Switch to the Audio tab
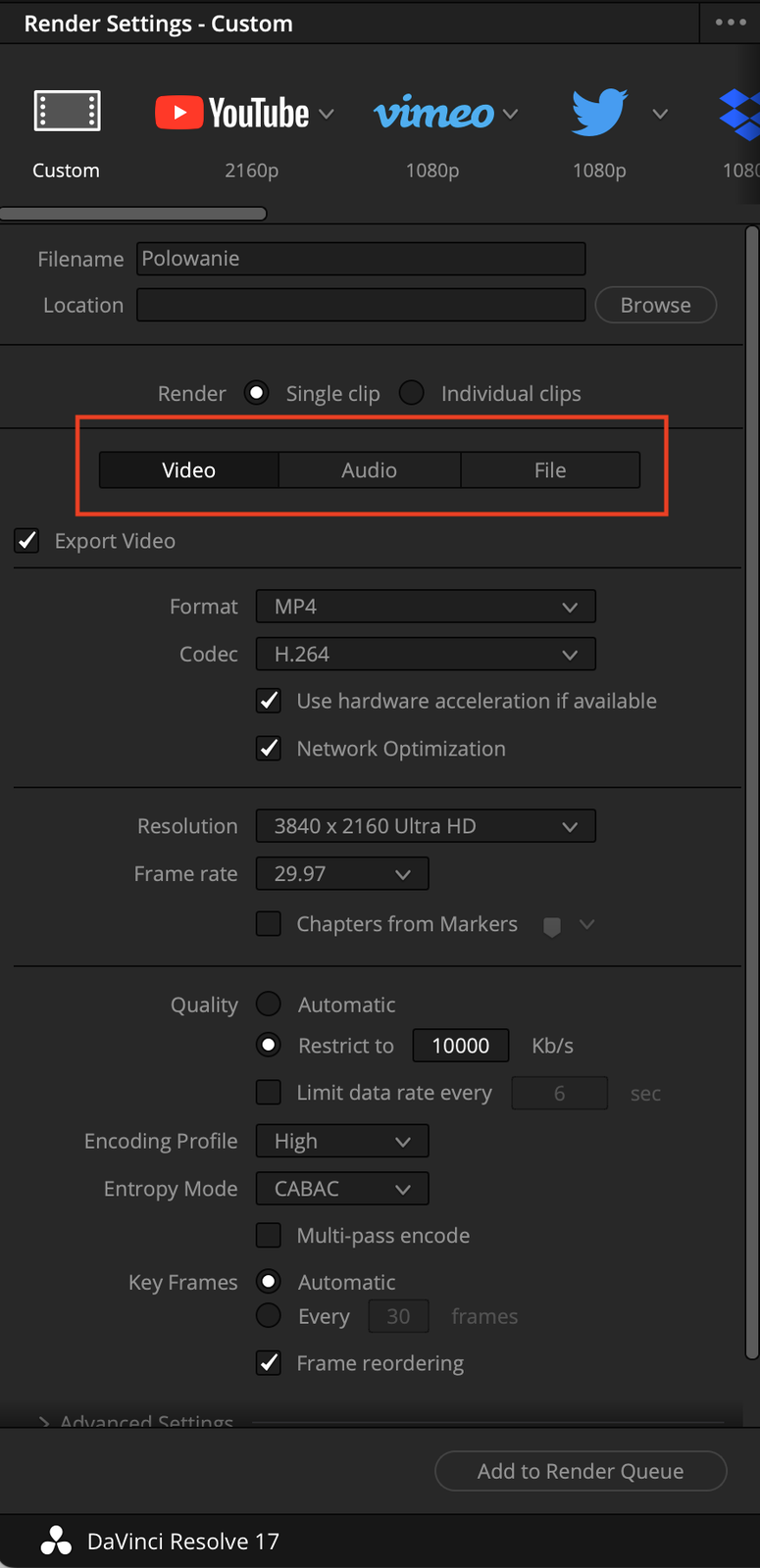This screenshot has width=760, height=1568. point(370,469)
